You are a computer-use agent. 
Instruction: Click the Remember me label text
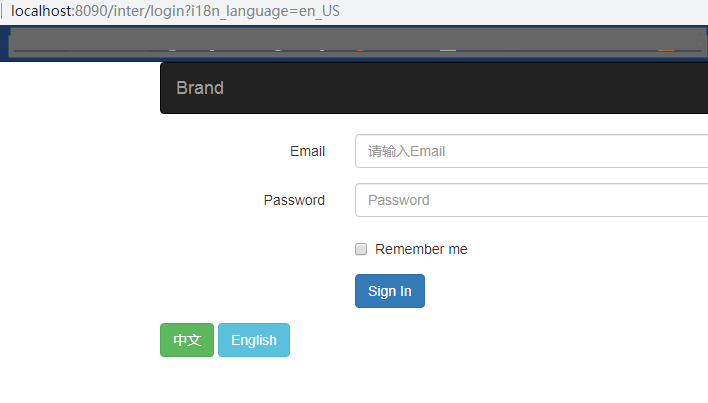421,249
